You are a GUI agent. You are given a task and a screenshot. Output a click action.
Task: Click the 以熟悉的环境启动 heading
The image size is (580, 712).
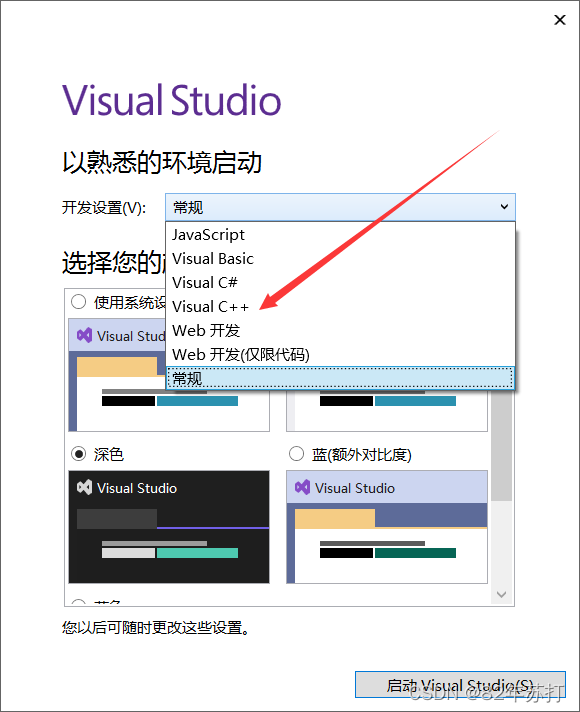point(162,163)
